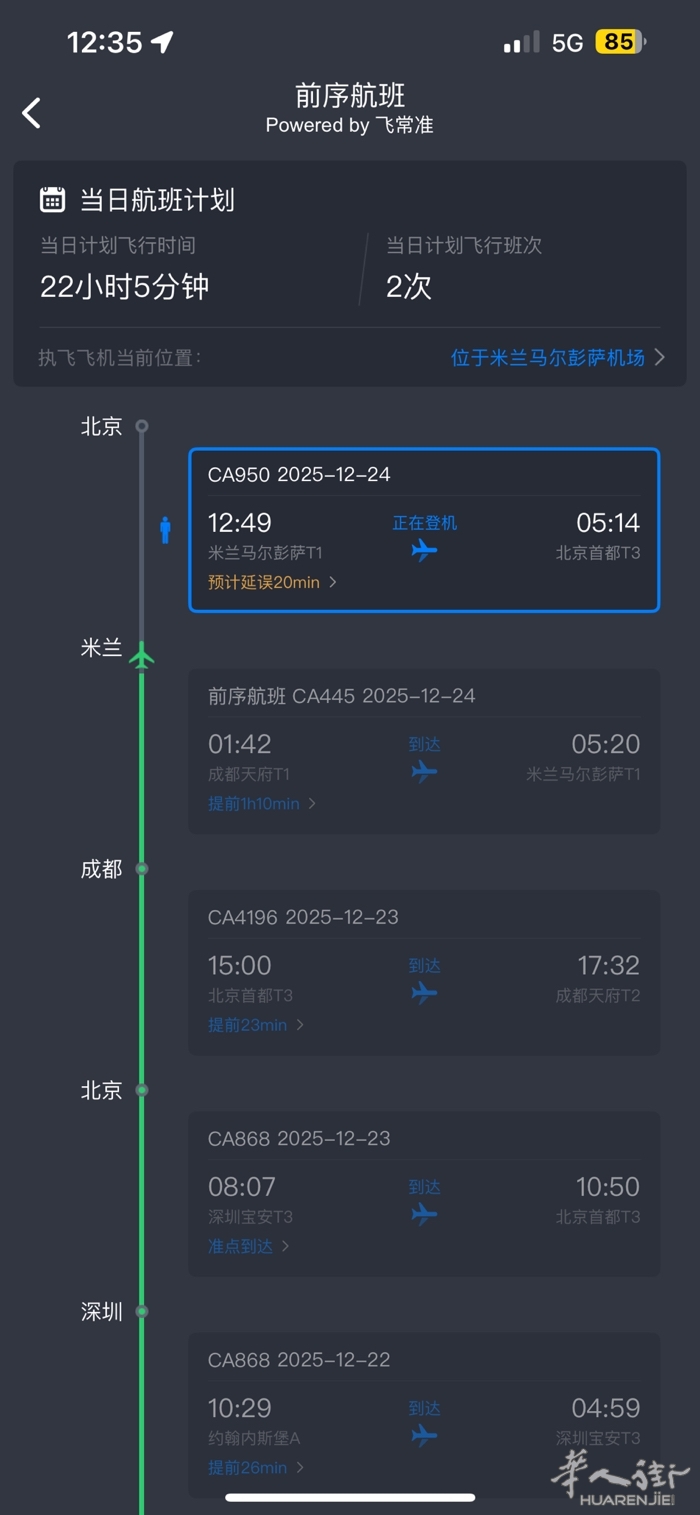700x1515 pixels.
Task: Select the 北京 timeline node at top
Action: pos(142,426)
